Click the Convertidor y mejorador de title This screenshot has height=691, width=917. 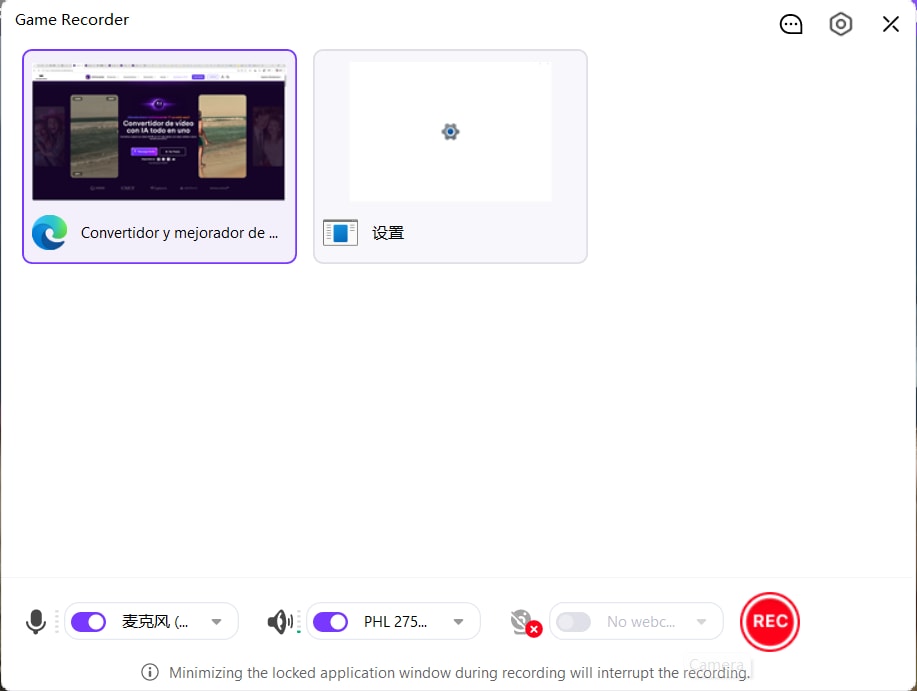(x=180, y=233)
